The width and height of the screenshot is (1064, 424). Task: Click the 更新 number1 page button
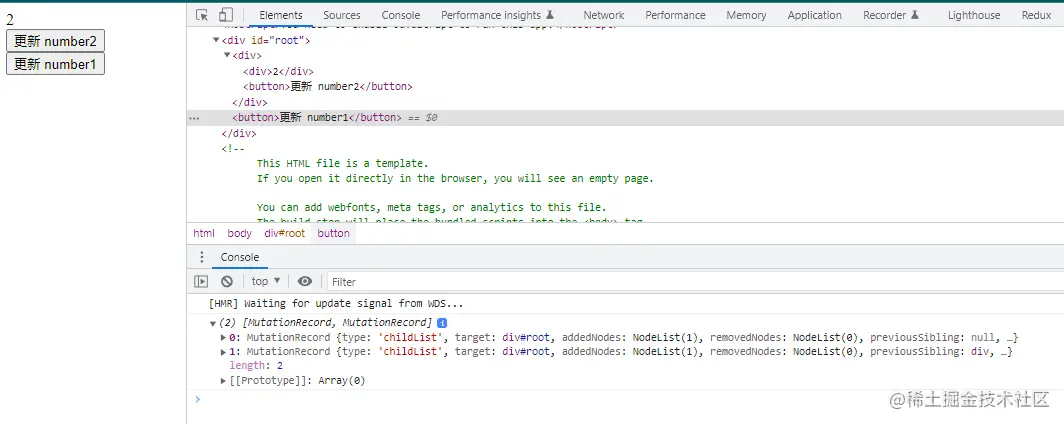click(55, 64)
